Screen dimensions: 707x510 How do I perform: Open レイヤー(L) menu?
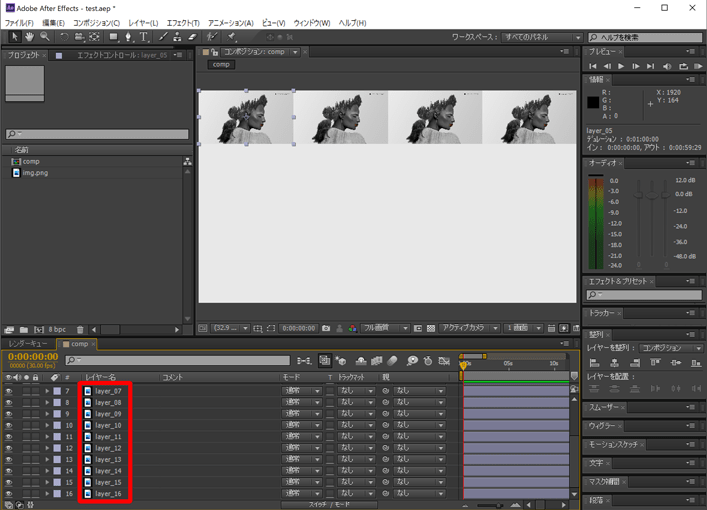[x=143, y=23]
